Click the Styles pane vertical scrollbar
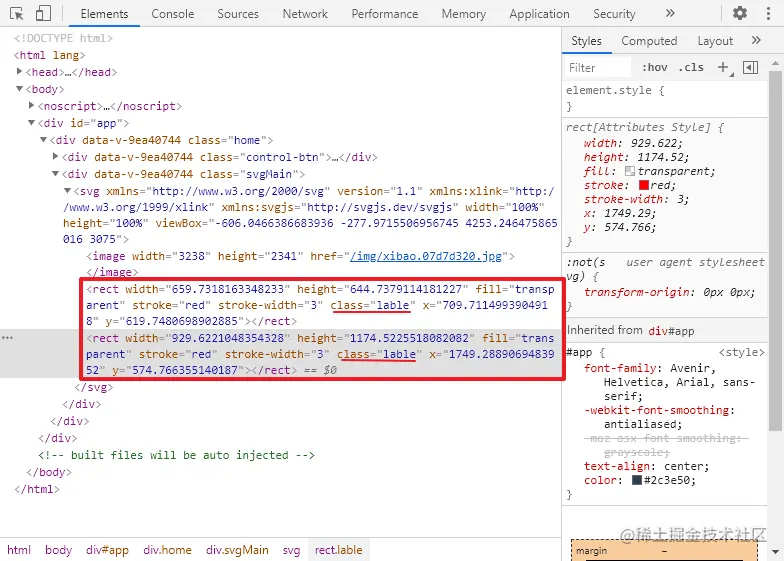This screenshot has width=784, height=561. (776, 250)
